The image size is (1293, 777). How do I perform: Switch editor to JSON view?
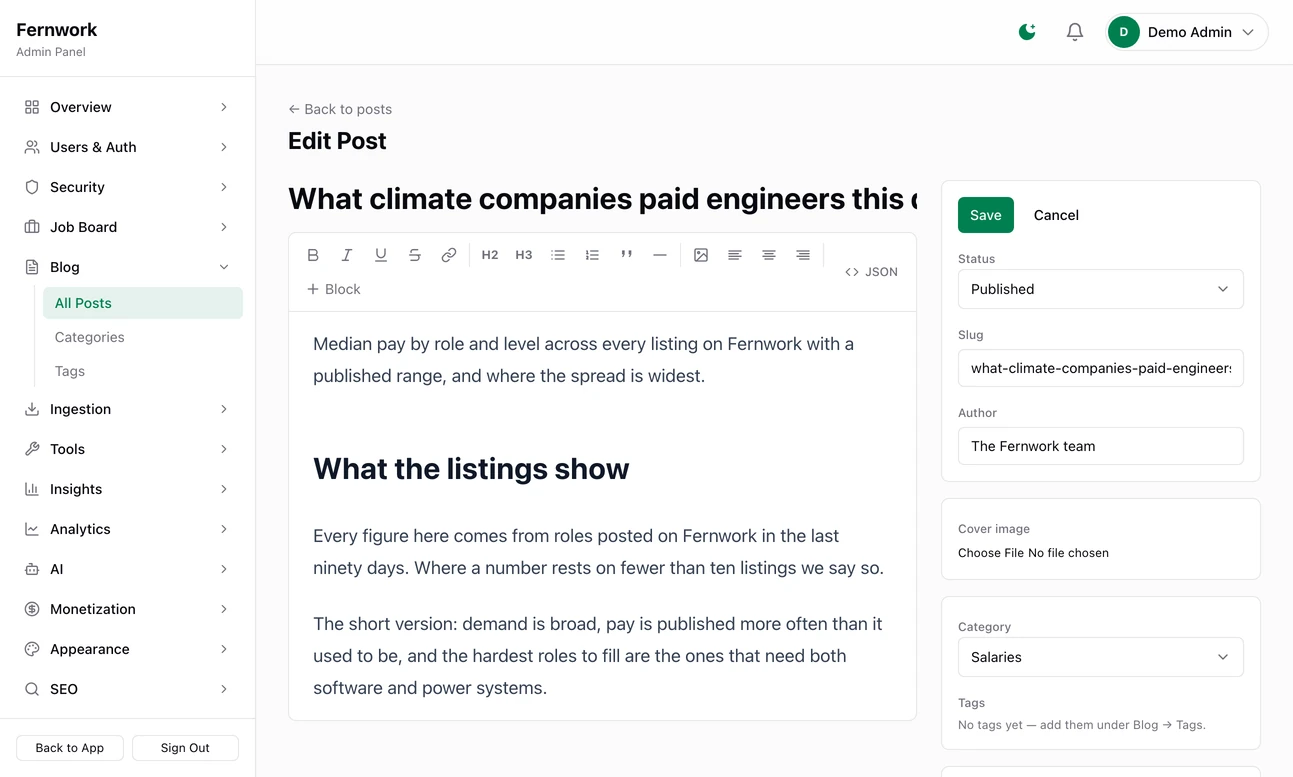[871, 272]
